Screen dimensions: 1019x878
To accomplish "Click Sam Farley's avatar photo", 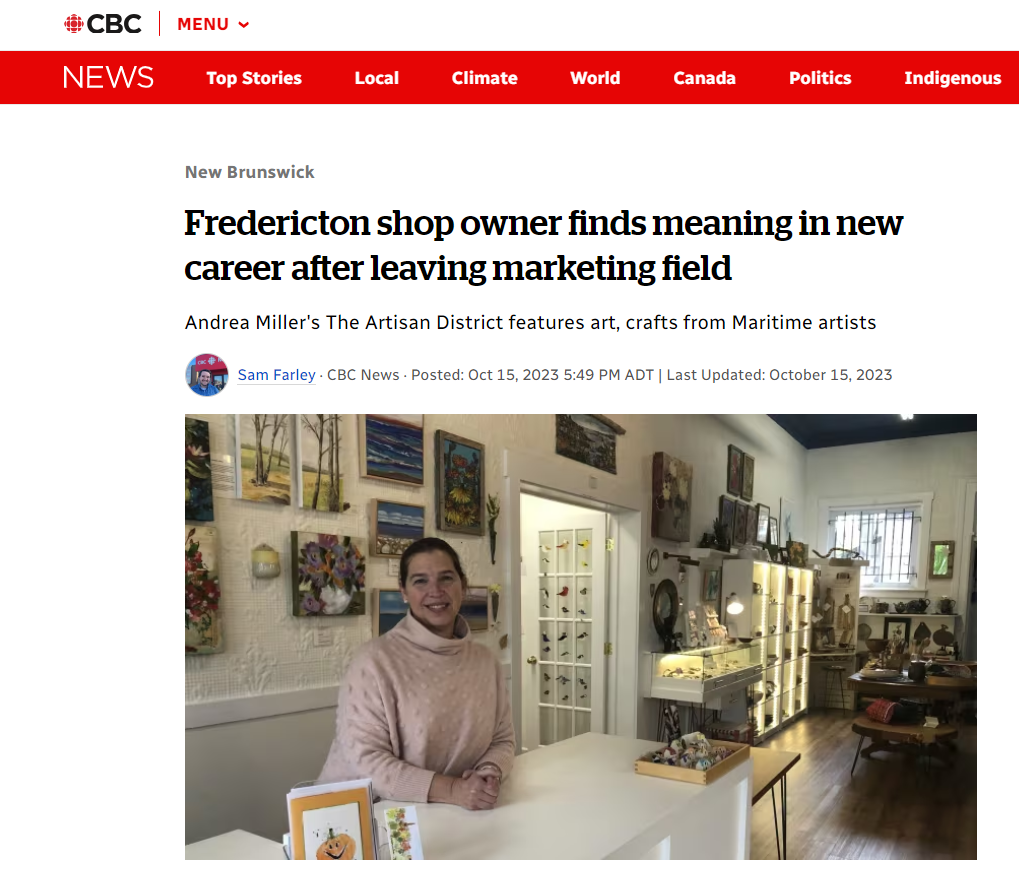I will click(207, 375).
